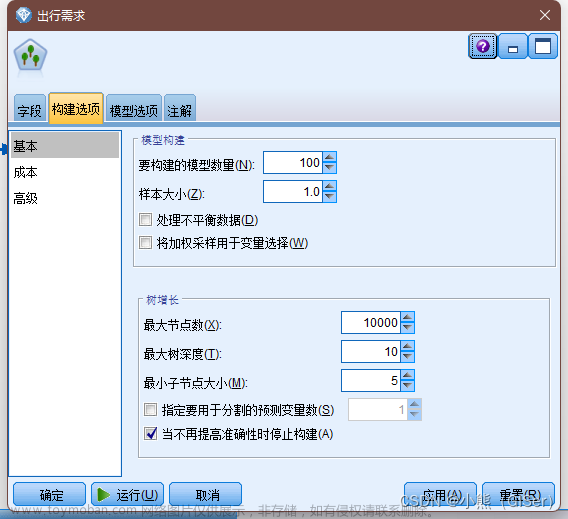Increase 样本大小 with up arrow

coord(329,186)
